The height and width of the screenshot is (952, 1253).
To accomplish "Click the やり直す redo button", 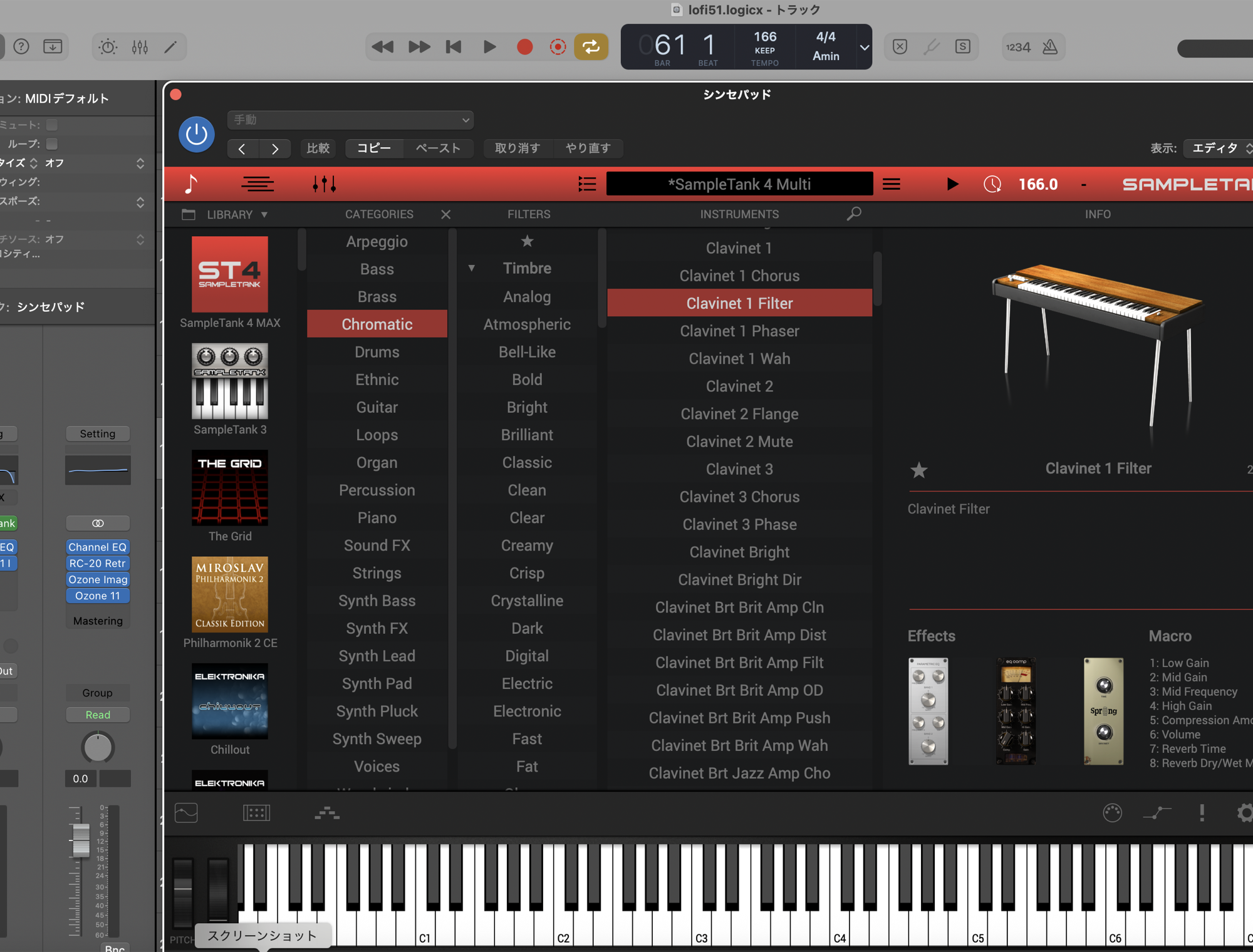I will pyautogui.click(x=588, y=148).
